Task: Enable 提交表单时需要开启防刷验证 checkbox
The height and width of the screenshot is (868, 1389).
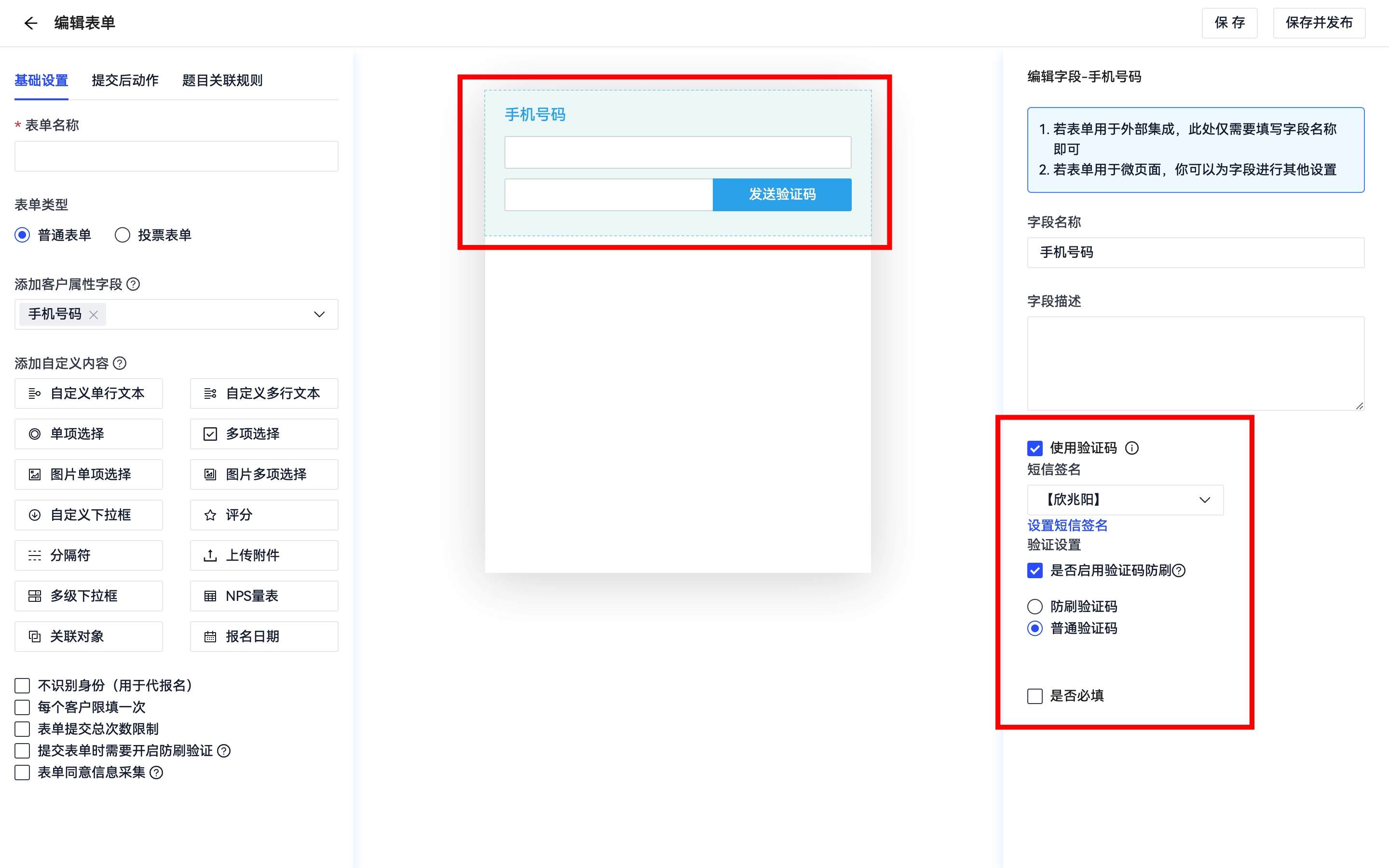Action: [x=22, y=751]
